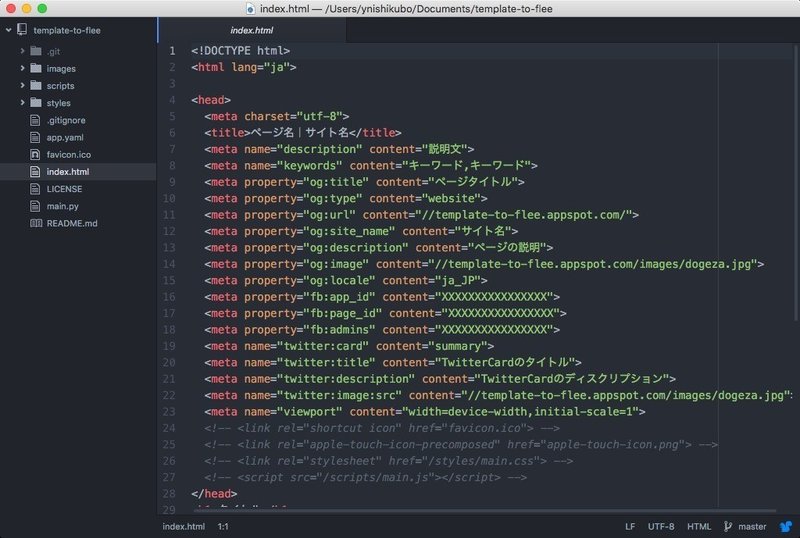Click the horizontal editor scrollbar
Image resolution: width=800 pixels, height=538 pixels.
485,510
